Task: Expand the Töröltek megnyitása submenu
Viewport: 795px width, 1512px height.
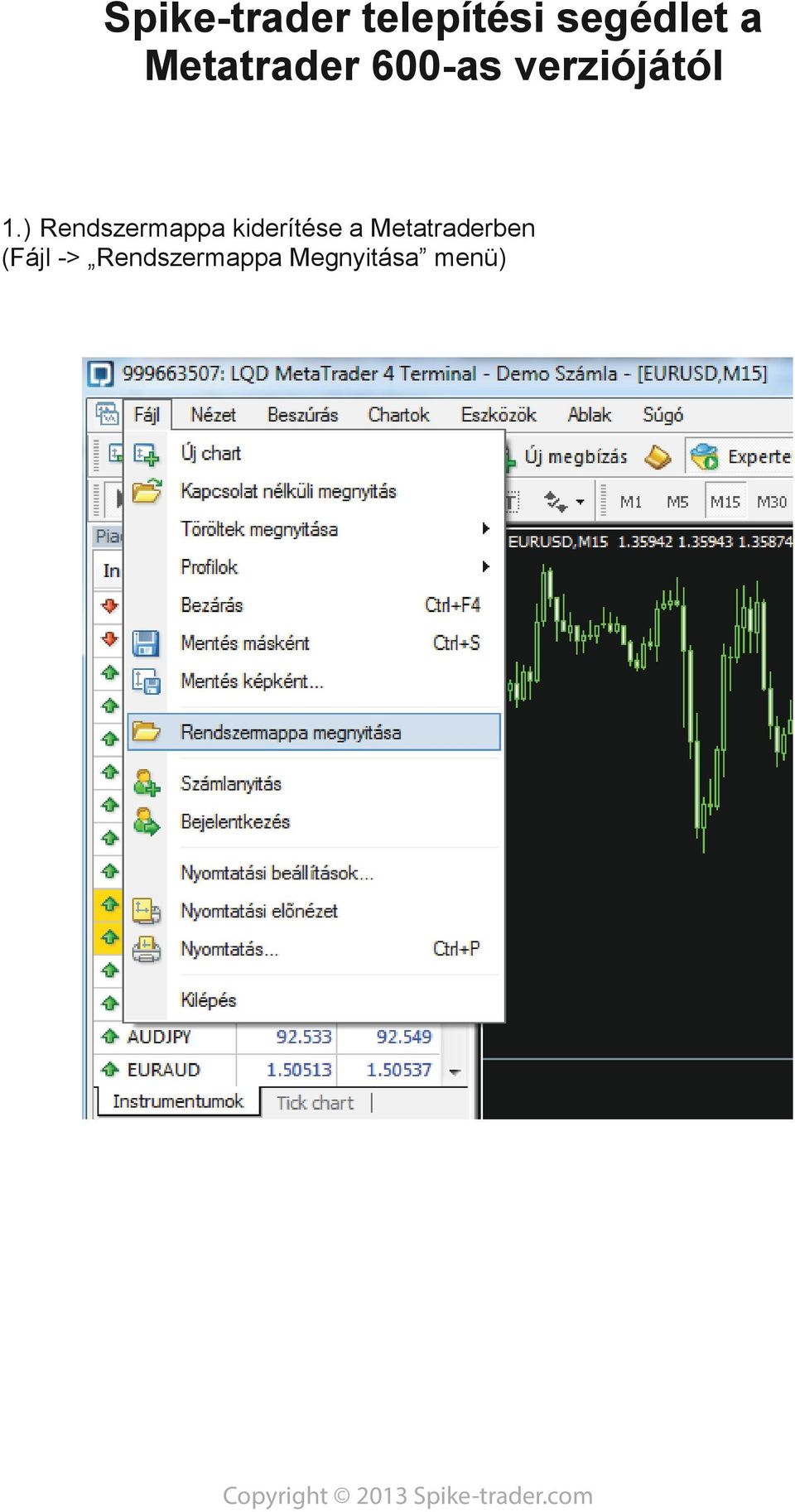Action: pos(315,530)
